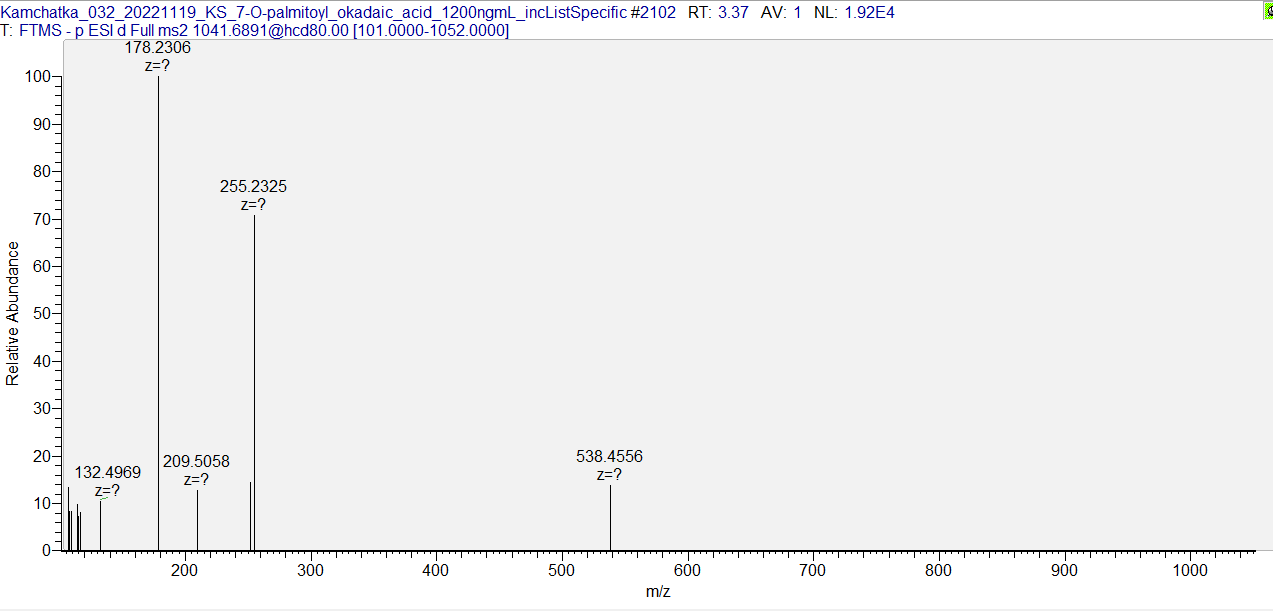Click the 538.4556 peak label
The height and width of the screenshot is (611, 1273).
click(609, 456)
